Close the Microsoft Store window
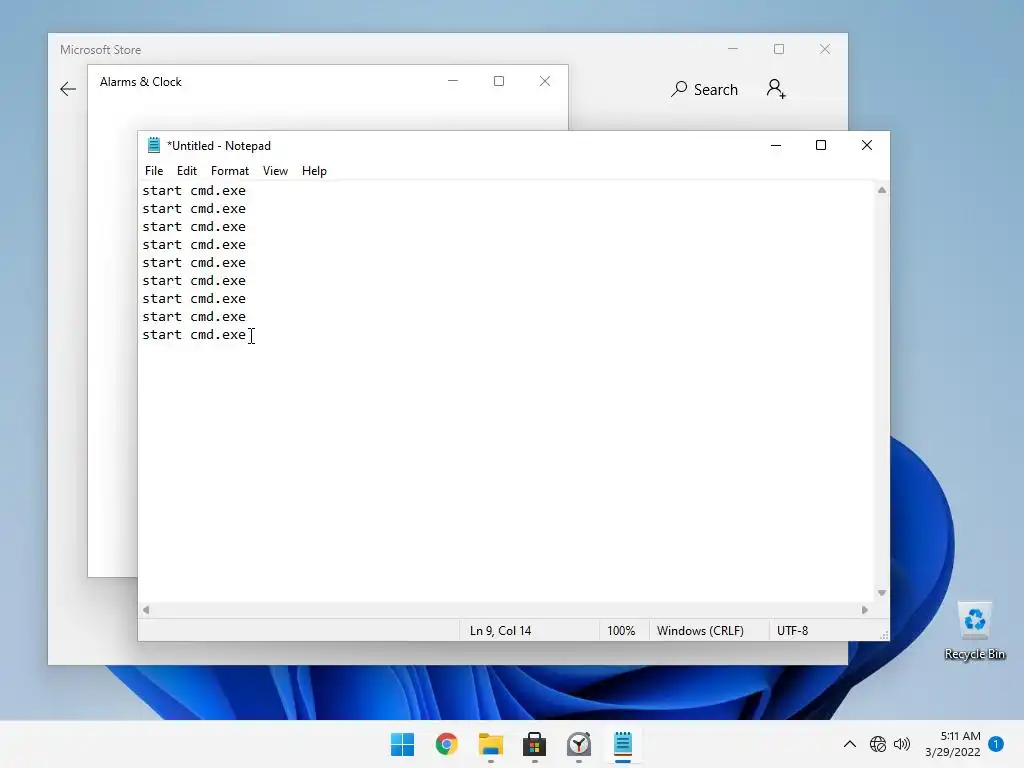Viewport: 1024px width, 768px height. (825, 49)
